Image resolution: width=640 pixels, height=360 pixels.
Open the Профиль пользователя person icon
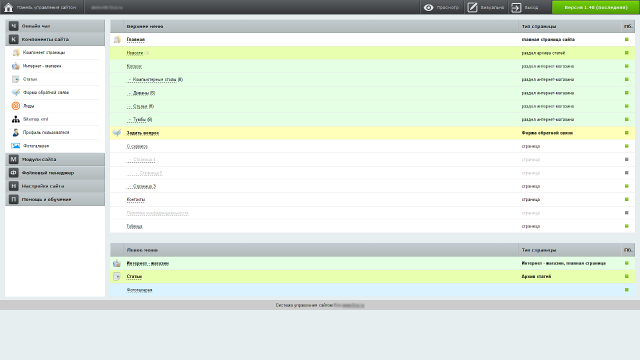tap(16, 132)
